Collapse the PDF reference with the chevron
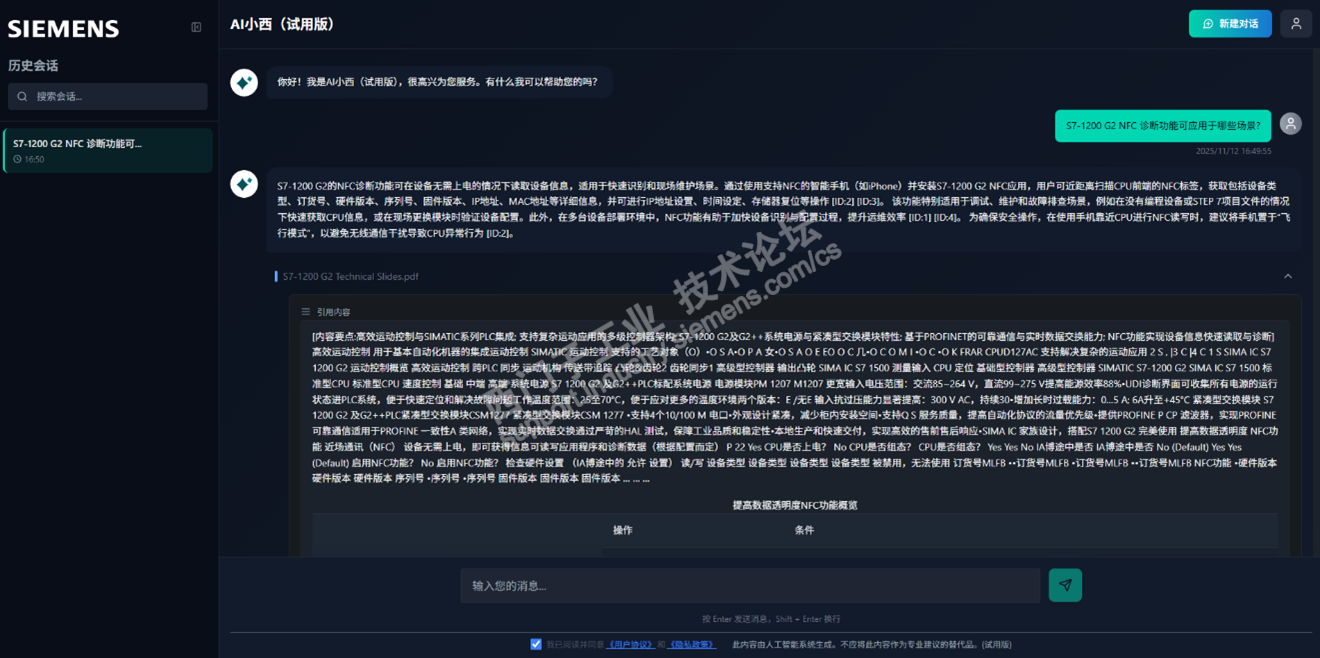 1288,276
